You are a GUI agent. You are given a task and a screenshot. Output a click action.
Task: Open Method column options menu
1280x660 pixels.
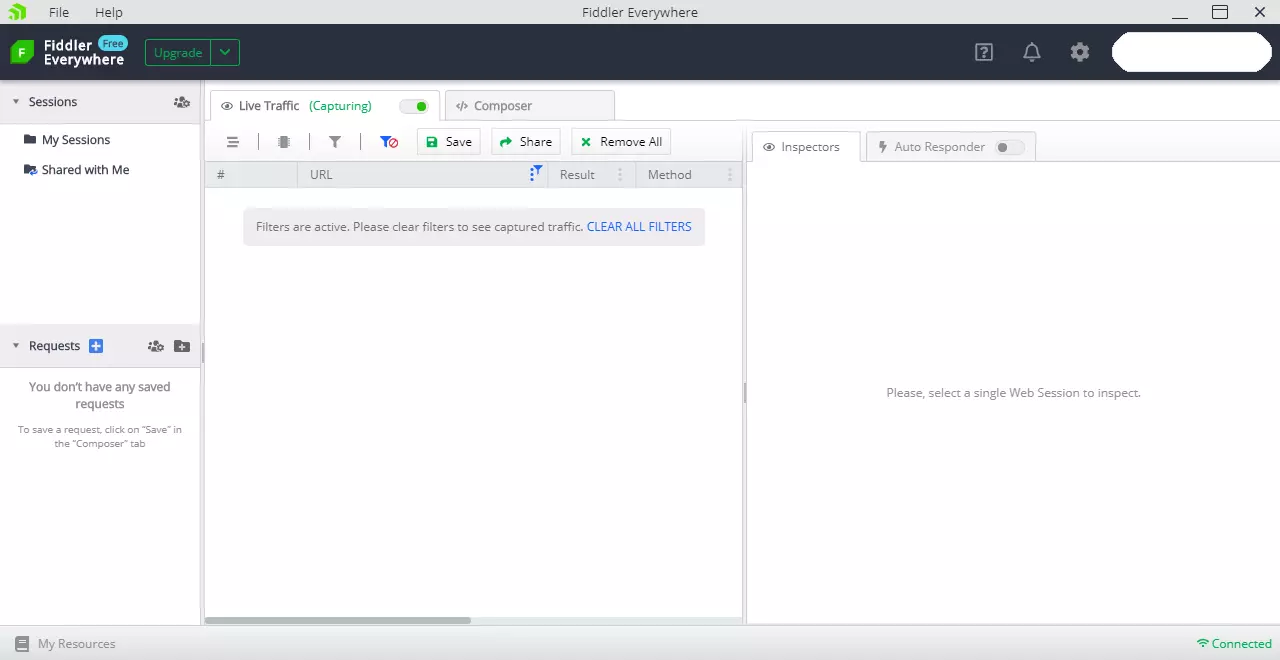tap(730, 175)
